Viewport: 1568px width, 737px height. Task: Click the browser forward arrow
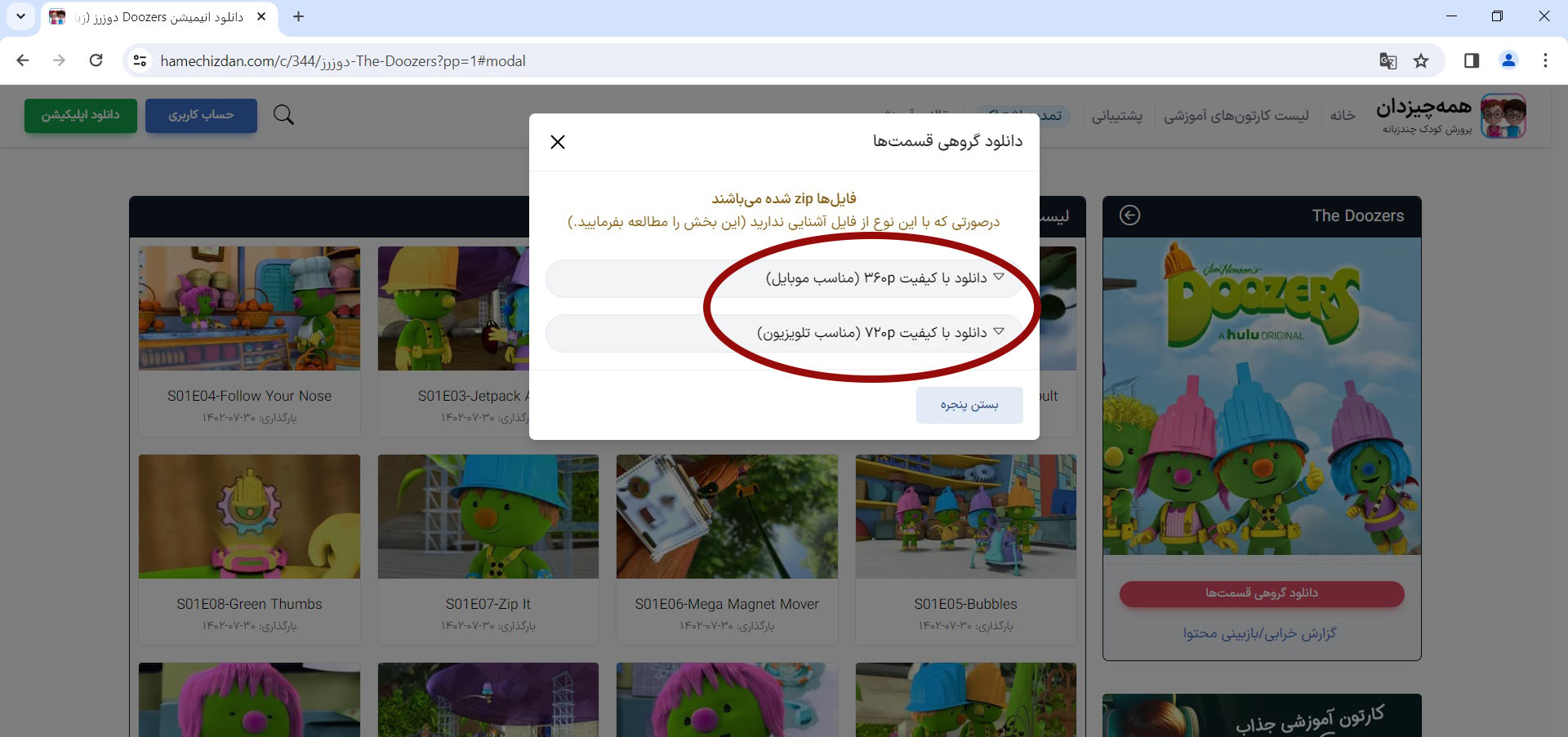tap(59, 60)
